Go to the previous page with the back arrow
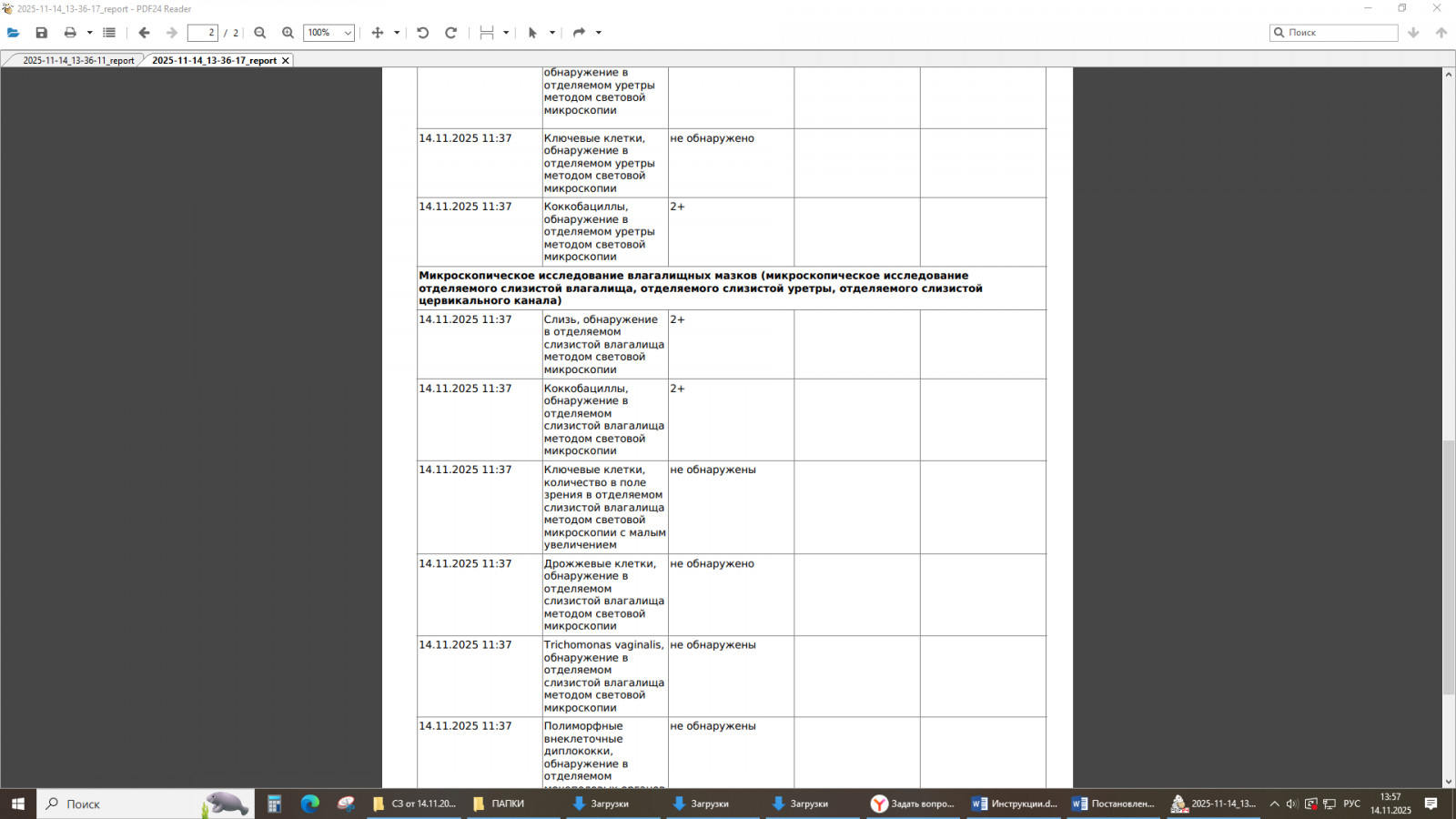Image resolution: width=1456 pixels, height=819 pixels. coord(144,33)
